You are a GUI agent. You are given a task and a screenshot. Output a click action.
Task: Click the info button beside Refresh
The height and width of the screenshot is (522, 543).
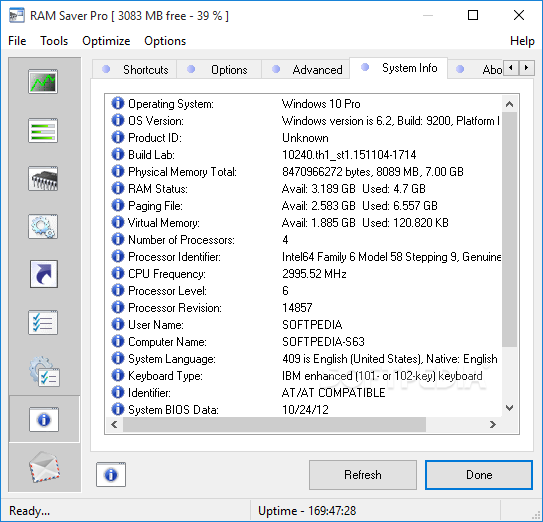pyautogui.click(x=111, y=475)
